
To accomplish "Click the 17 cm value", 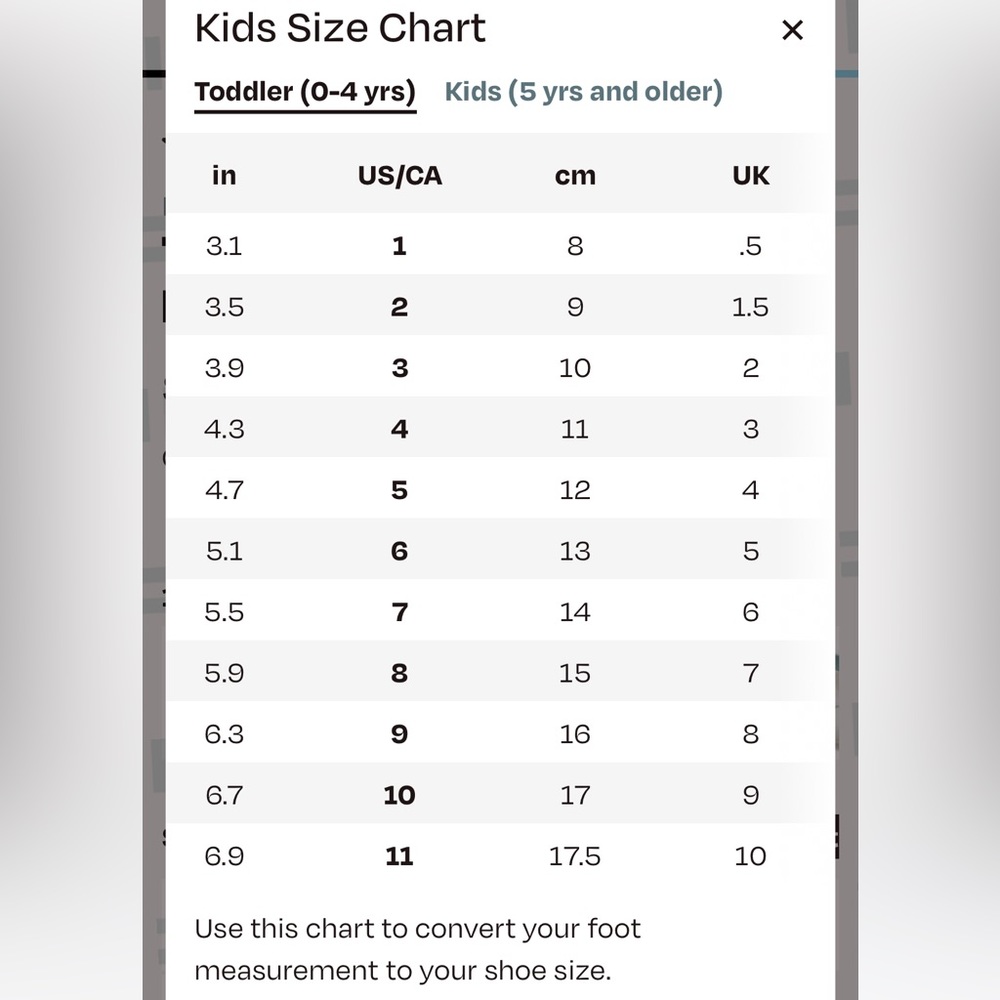I will click(x=574, y=795).
